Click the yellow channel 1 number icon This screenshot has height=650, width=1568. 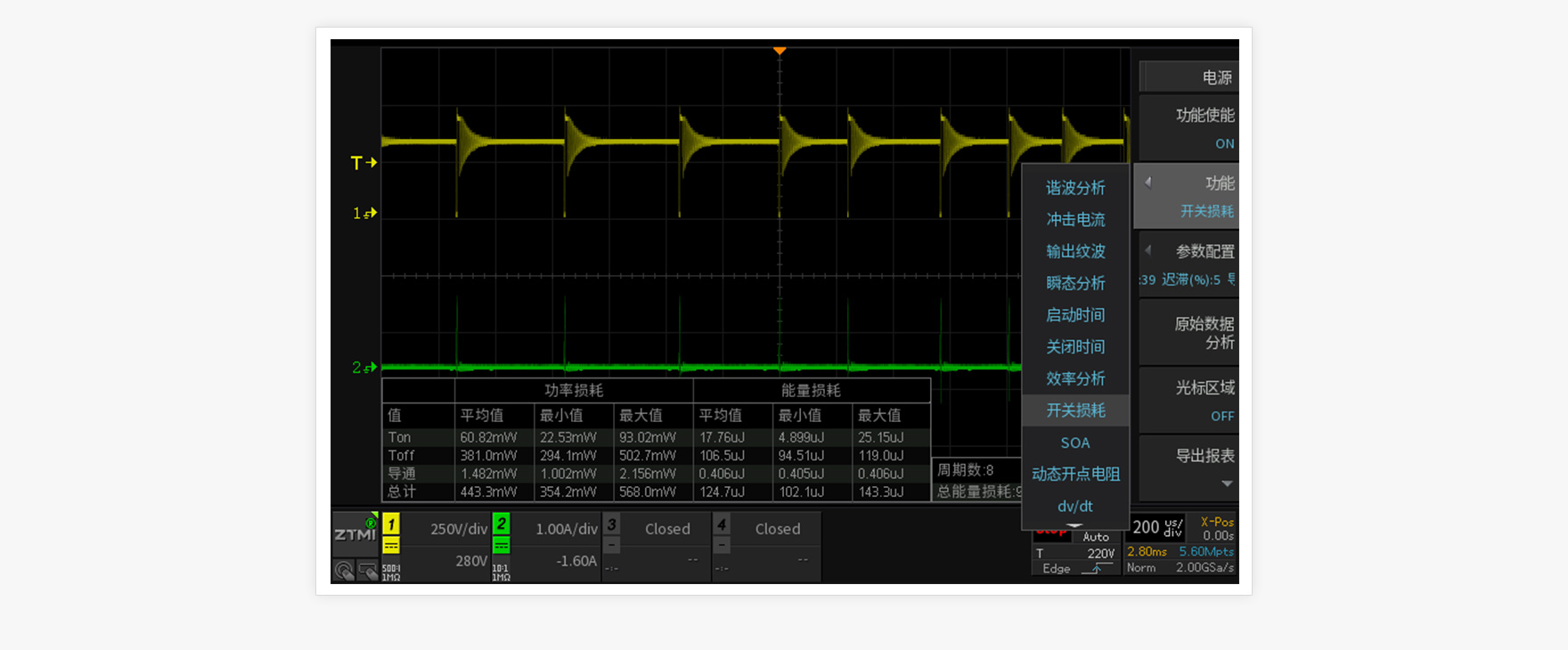[391, 524]
